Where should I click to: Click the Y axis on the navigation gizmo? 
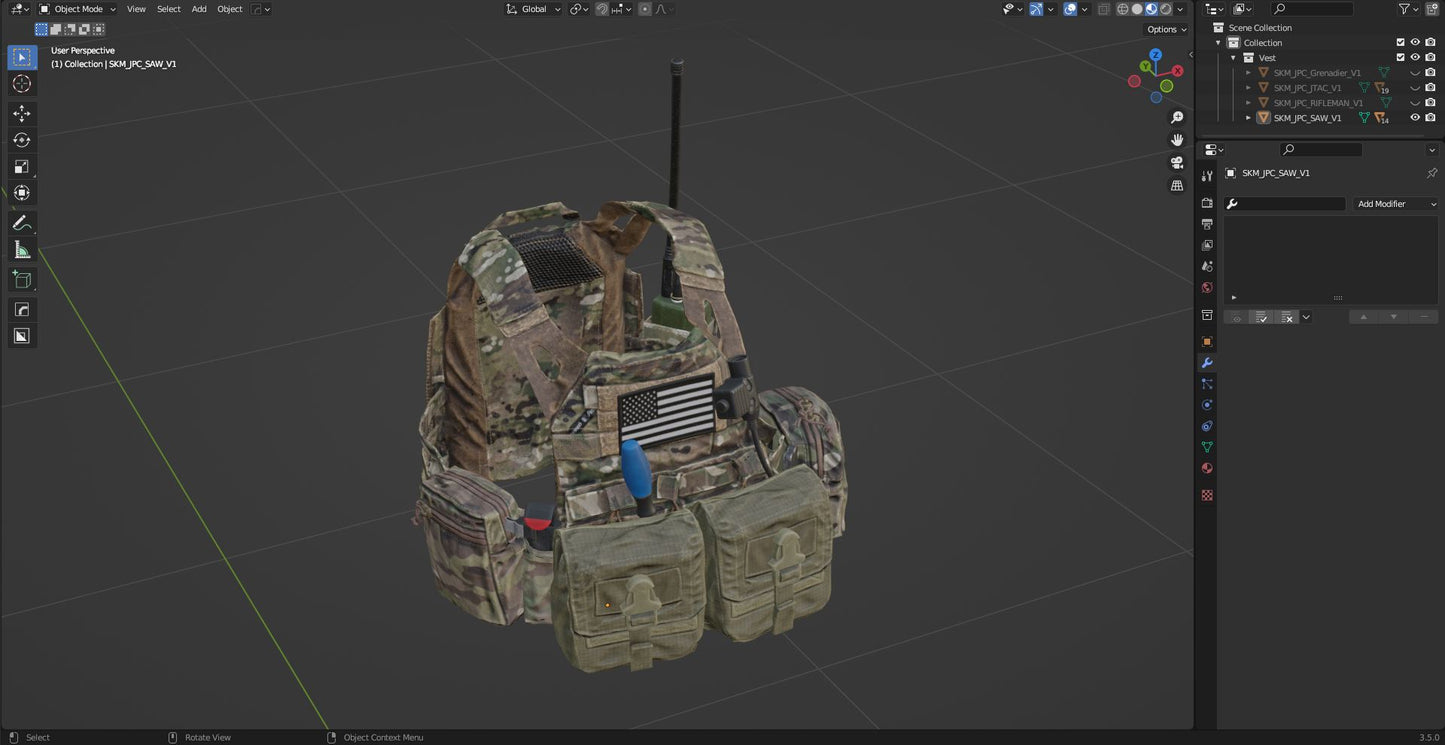(1145, 64)
